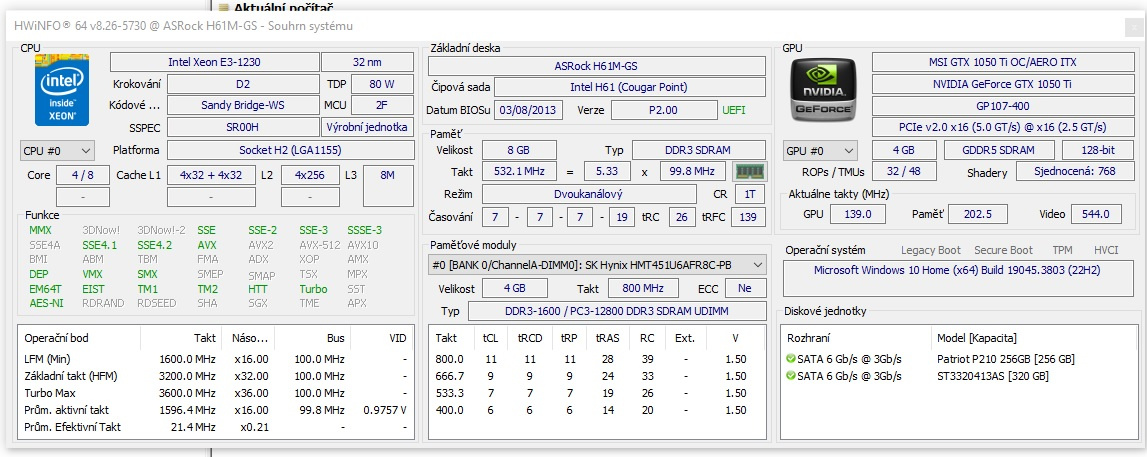Viewport: 1147px width, 457px height.
Task: Click the Sandy Bridge-WS codename field
Action: coord(244,105)
